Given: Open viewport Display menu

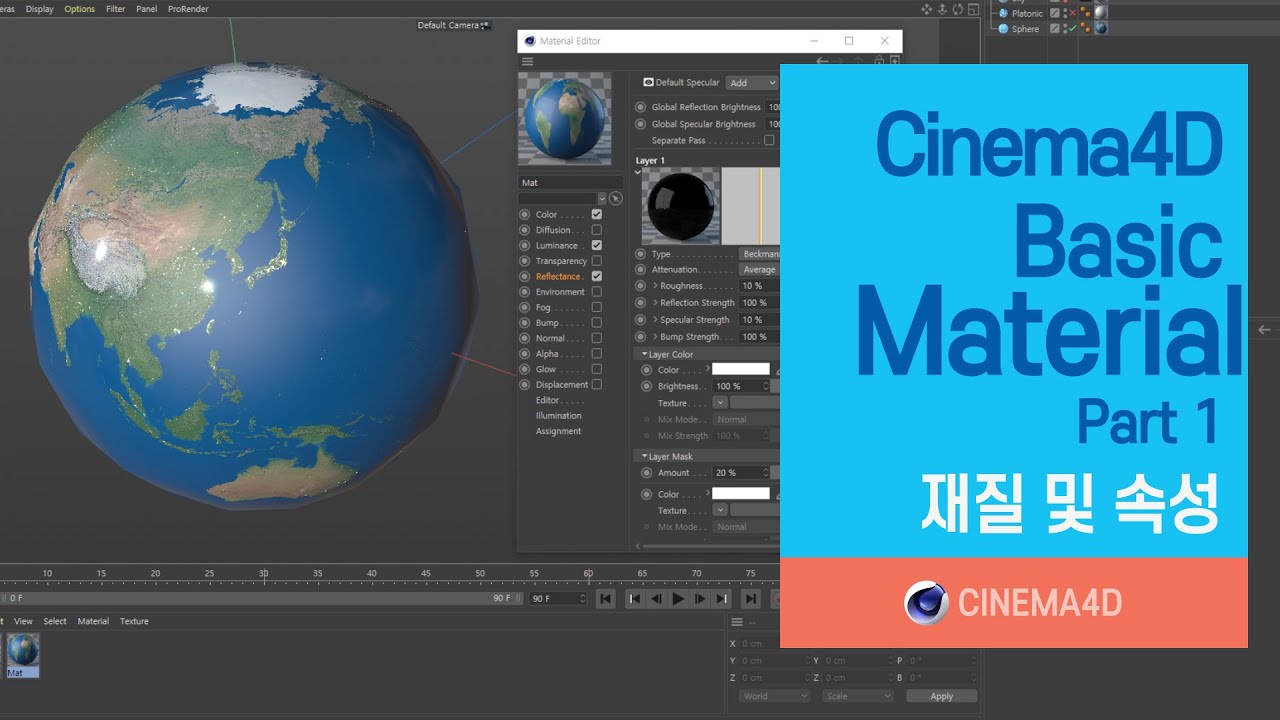Looking at the screenshot, I should coord(40,9).
